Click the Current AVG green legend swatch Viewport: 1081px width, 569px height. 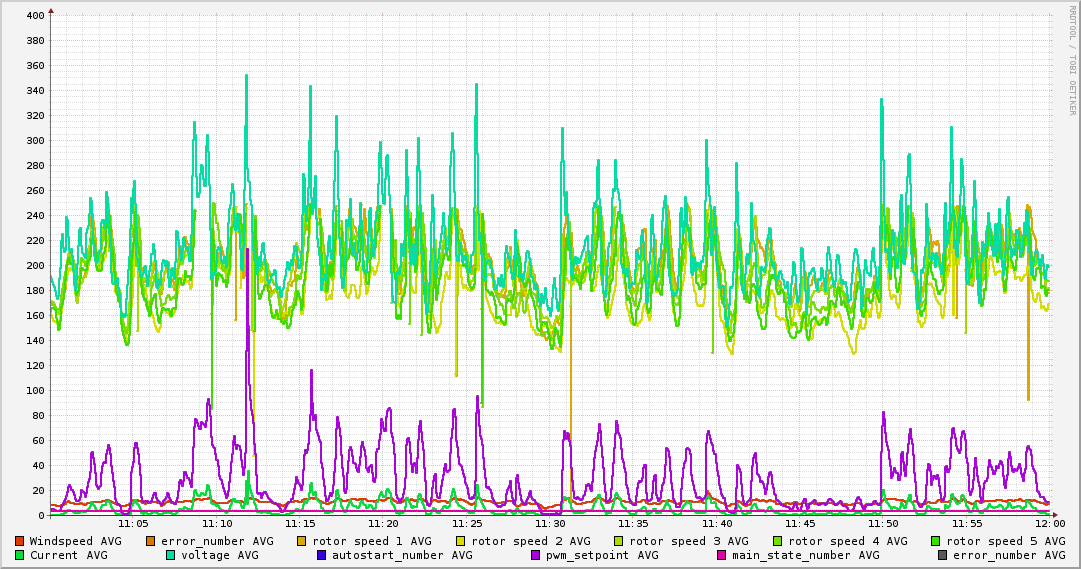coord(19,555)
